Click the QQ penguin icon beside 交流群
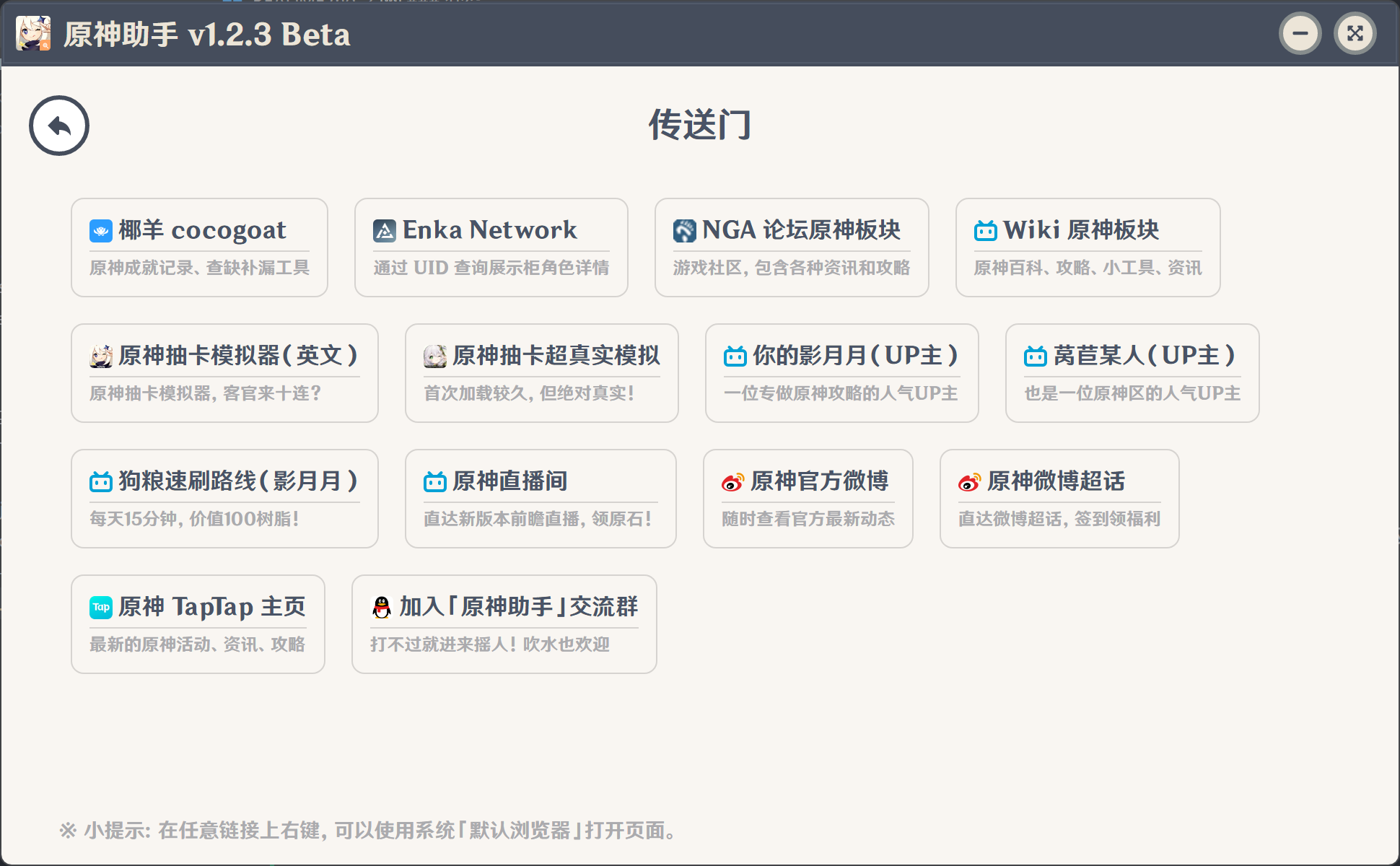 click(382, 608)
